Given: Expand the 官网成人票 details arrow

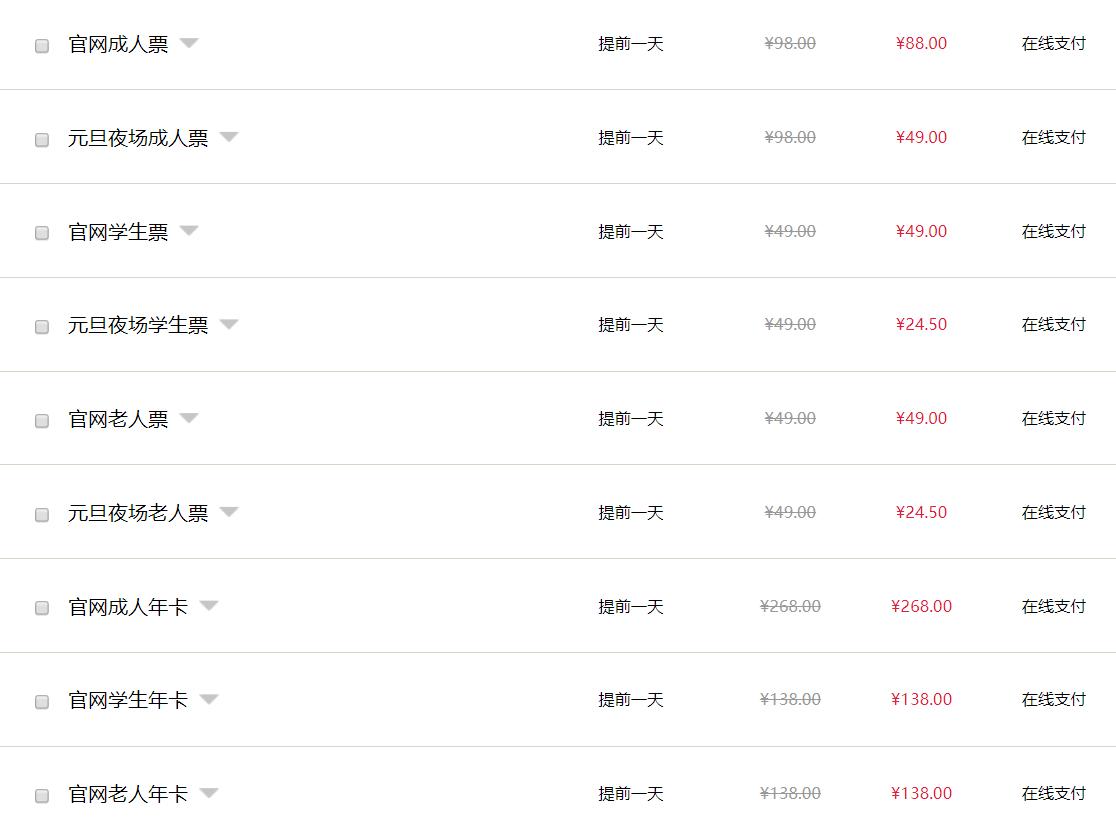Looking at the screenshot, I should point(189,43).
